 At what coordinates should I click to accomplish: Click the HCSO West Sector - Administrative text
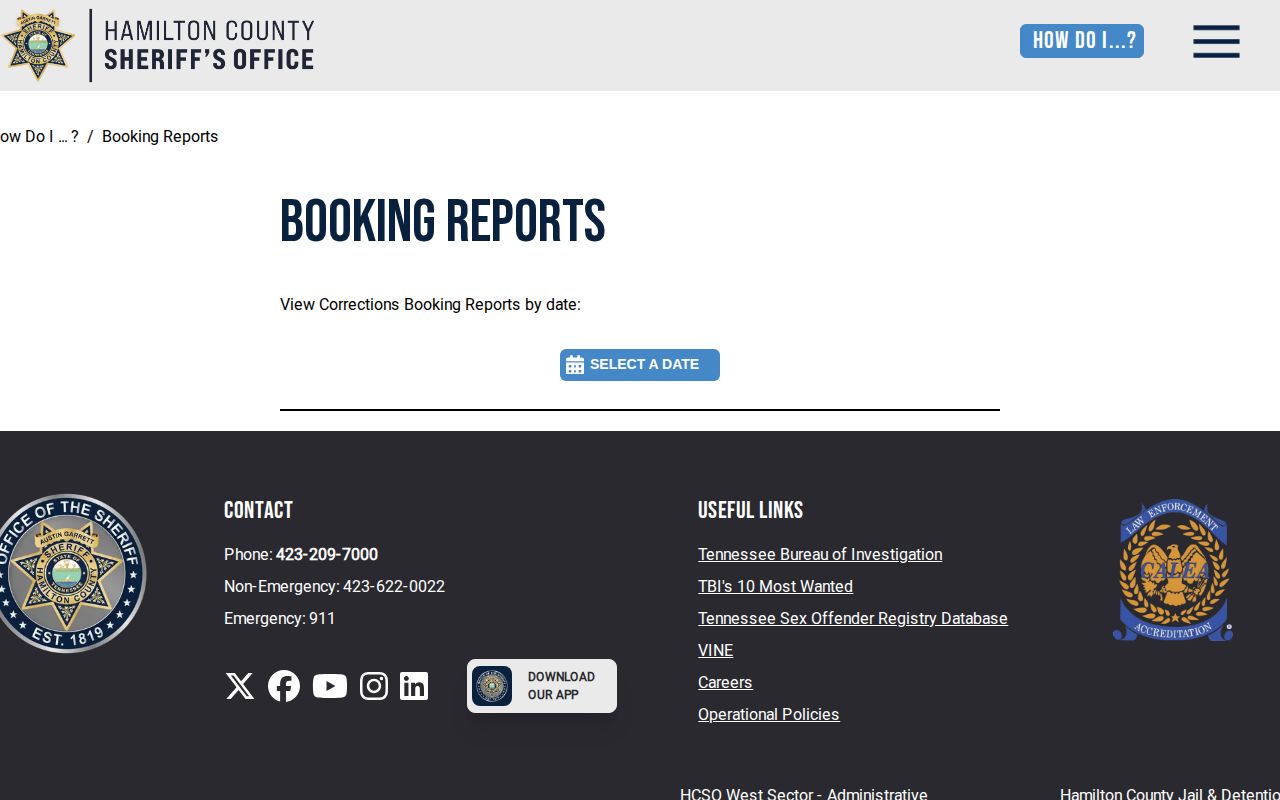tap(804, 794)
